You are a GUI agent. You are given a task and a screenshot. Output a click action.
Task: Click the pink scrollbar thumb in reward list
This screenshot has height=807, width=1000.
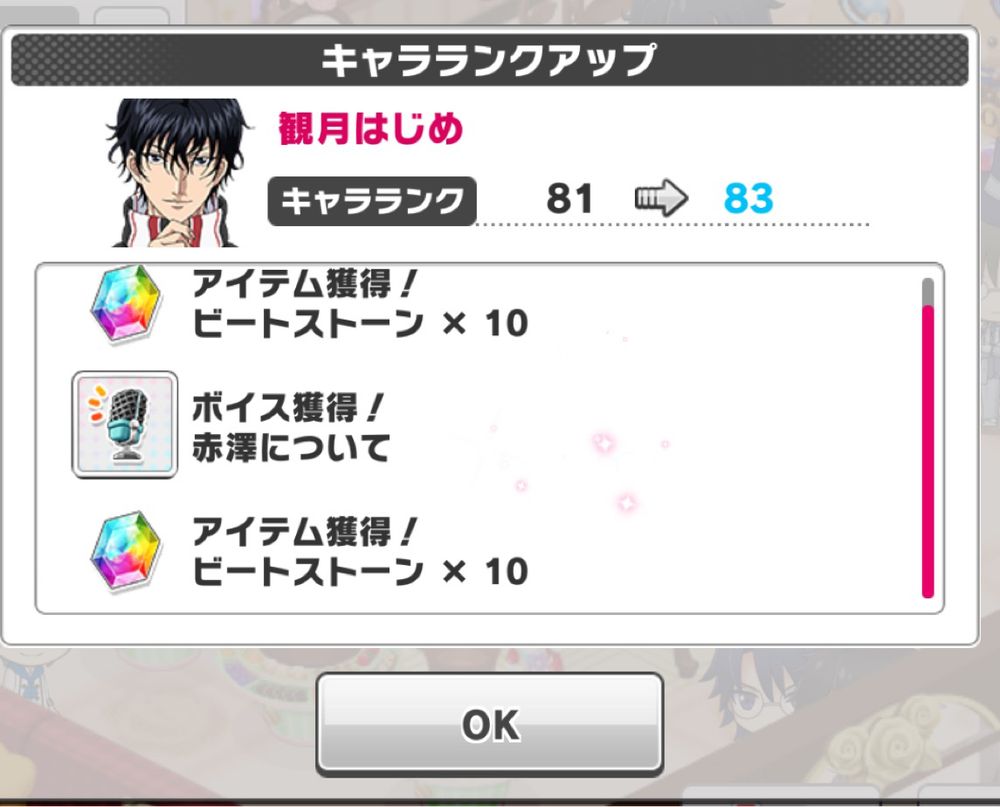(x=928, y=452)
